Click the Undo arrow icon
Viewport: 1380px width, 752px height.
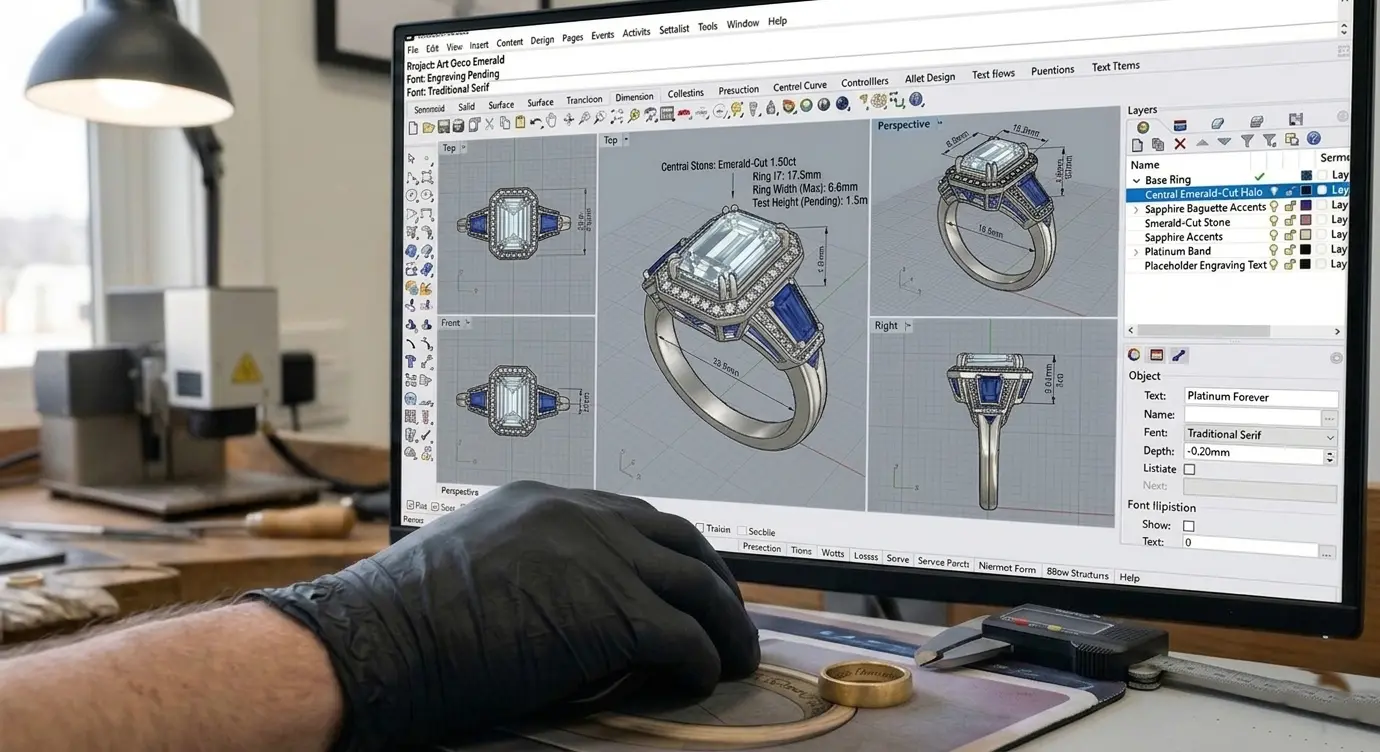pos(536,122)
